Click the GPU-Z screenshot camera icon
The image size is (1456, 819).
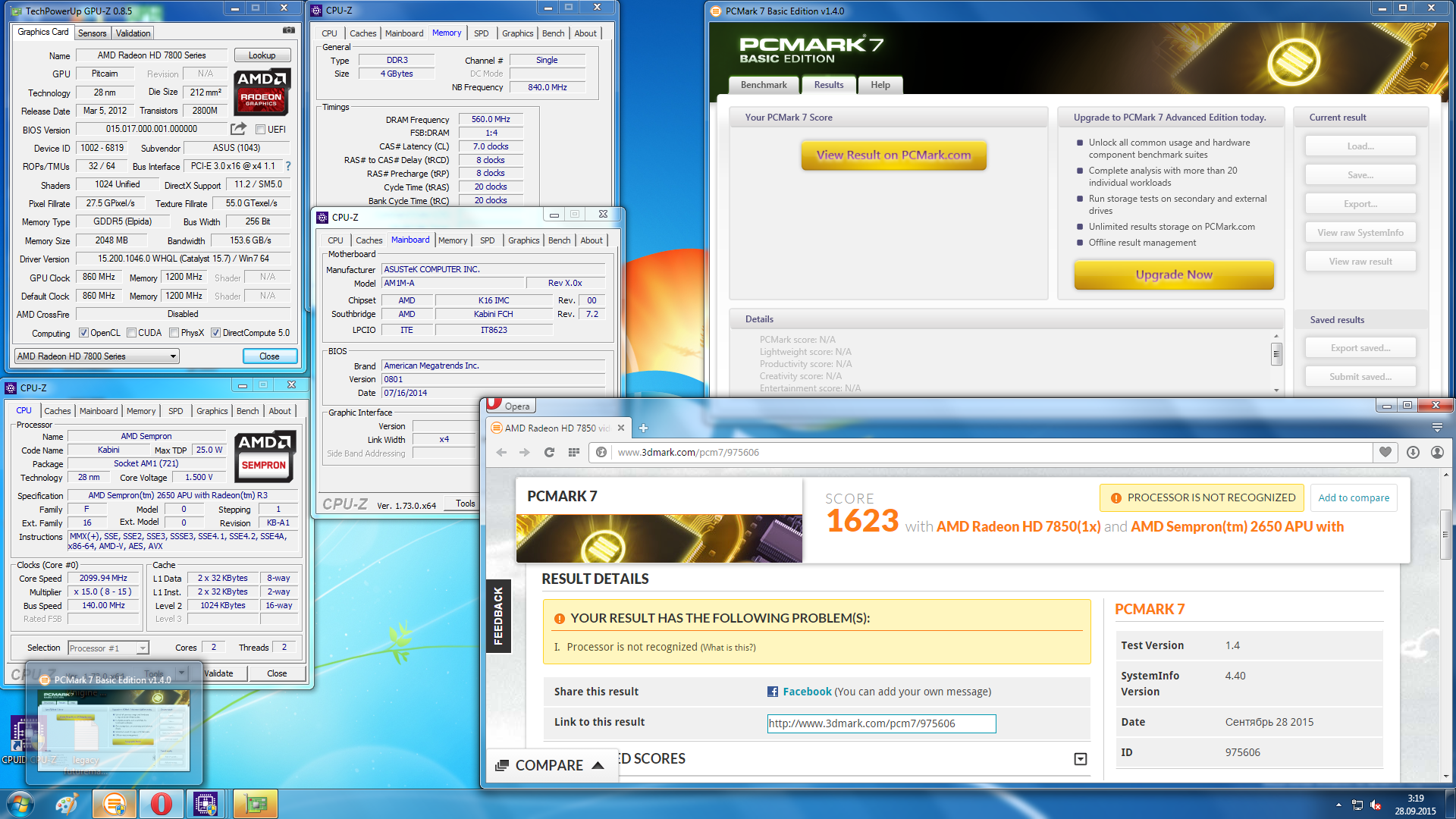click(289, 30)
